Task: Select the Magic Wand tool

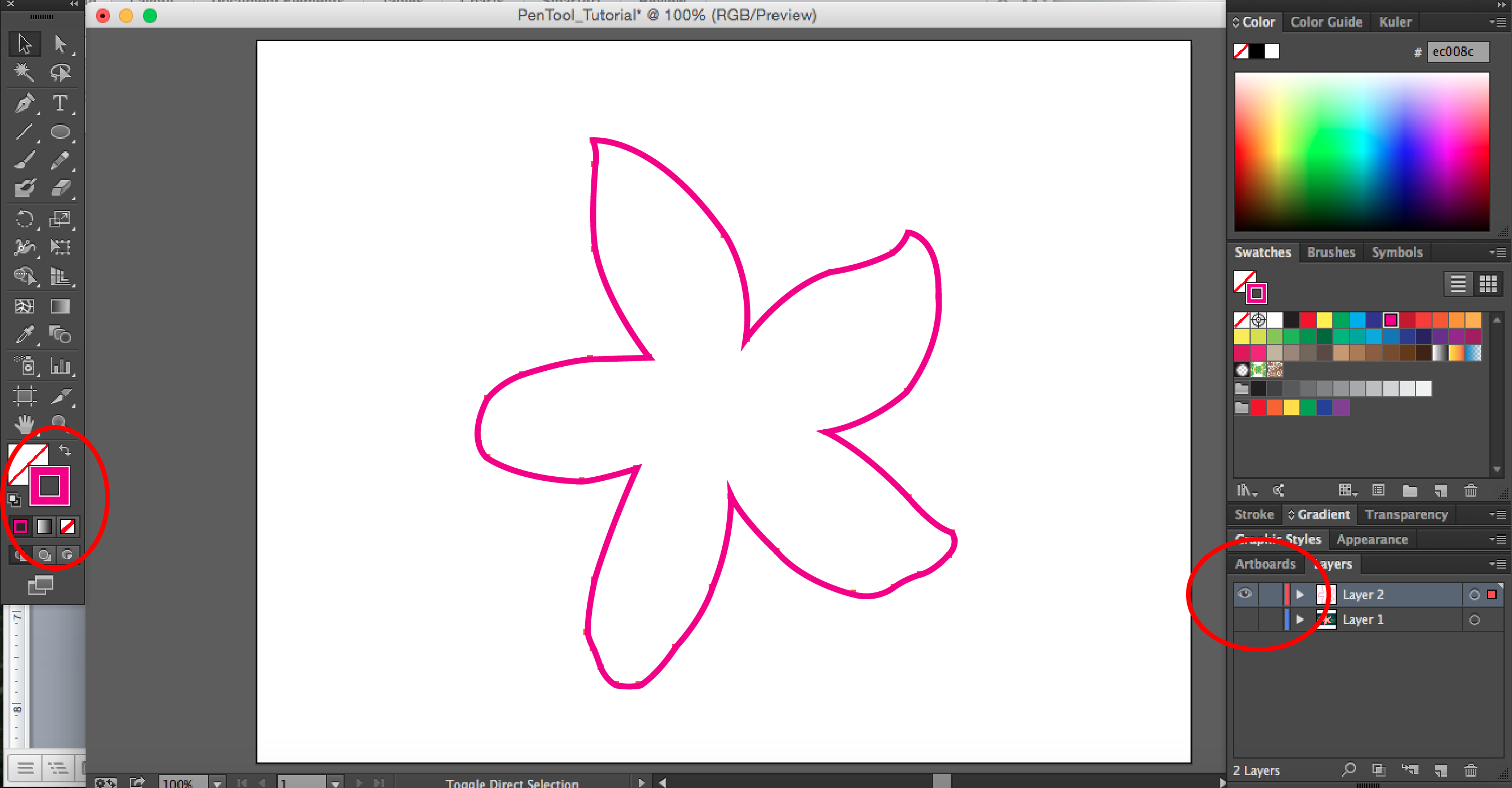Action: [24, 73]
